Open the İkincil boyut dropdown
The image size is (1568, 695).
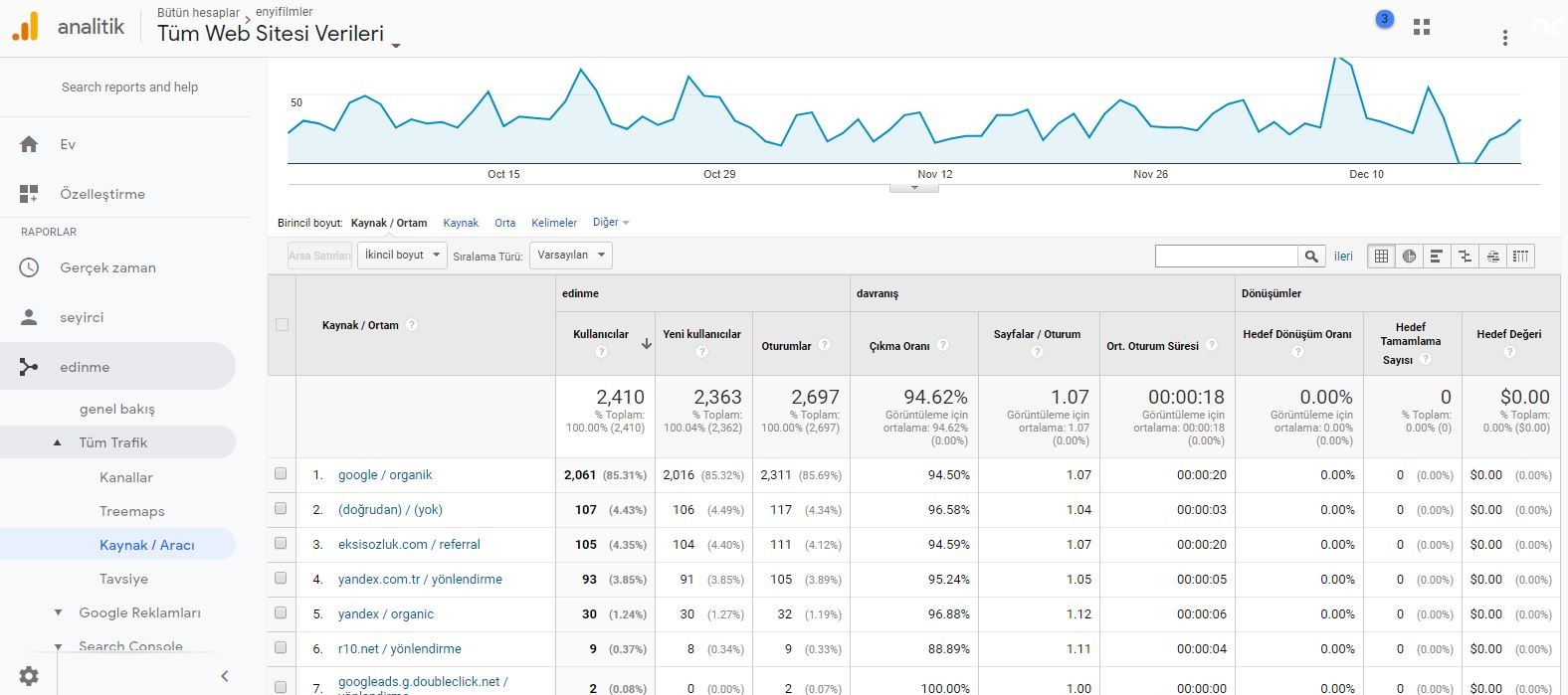coord(402,256)
